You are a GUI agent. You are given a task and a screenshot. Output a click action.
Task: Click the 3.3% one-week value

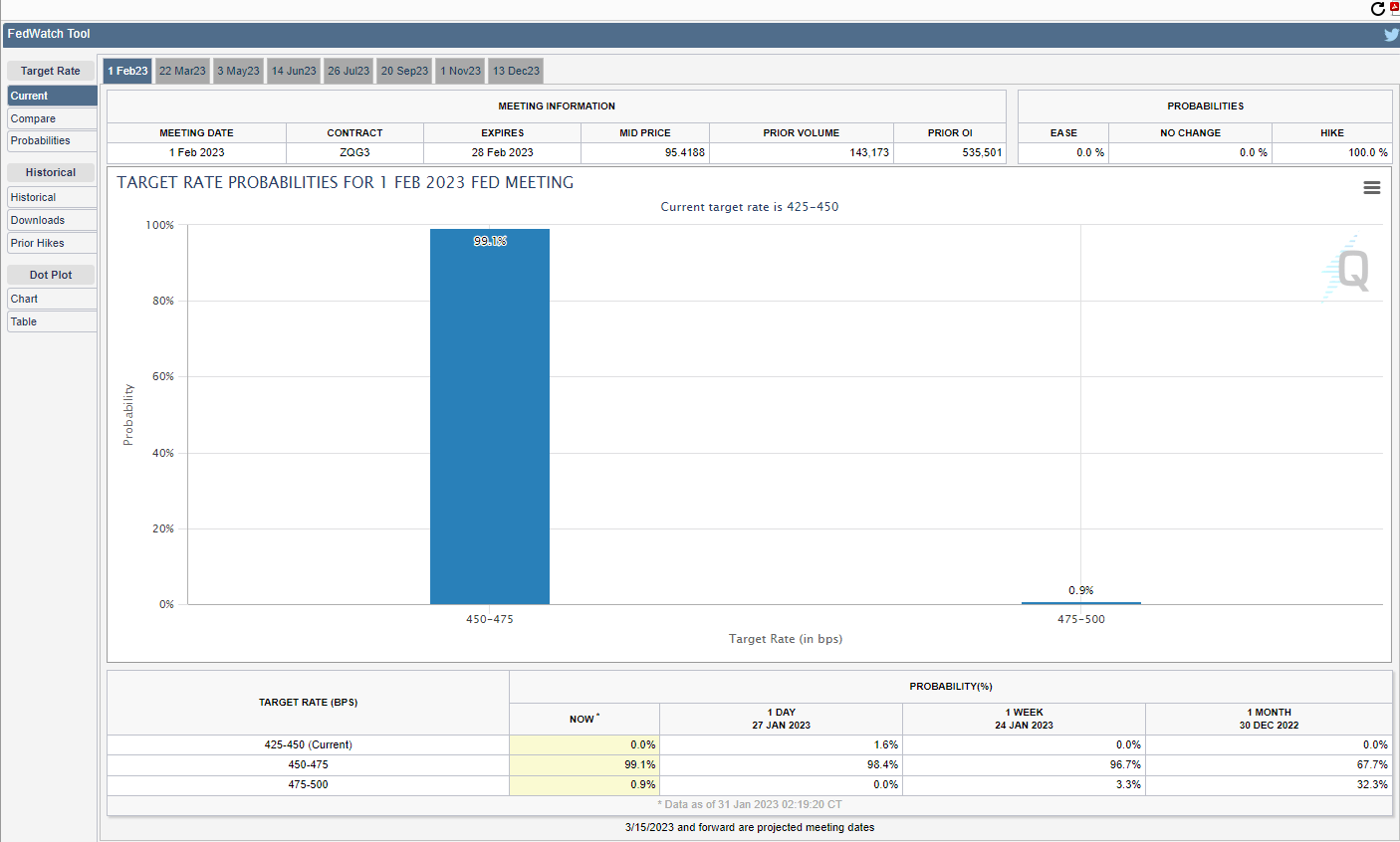pyautogui.click(x=1128, y=784)
